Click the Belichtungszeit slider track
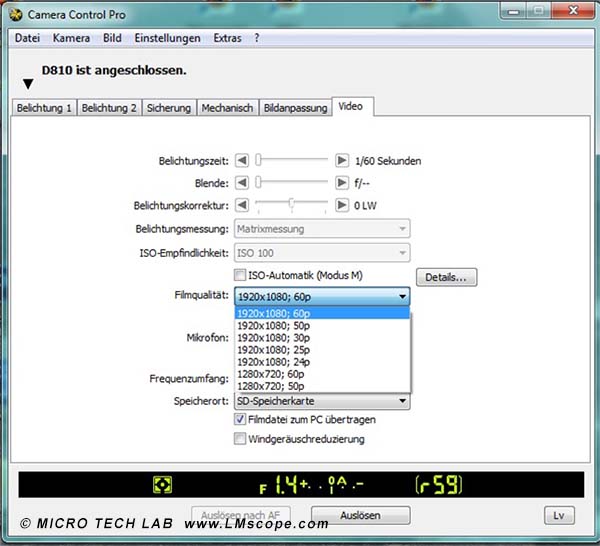Image resolution: width=600 pixels, height=546 pixels. point(292,160)
